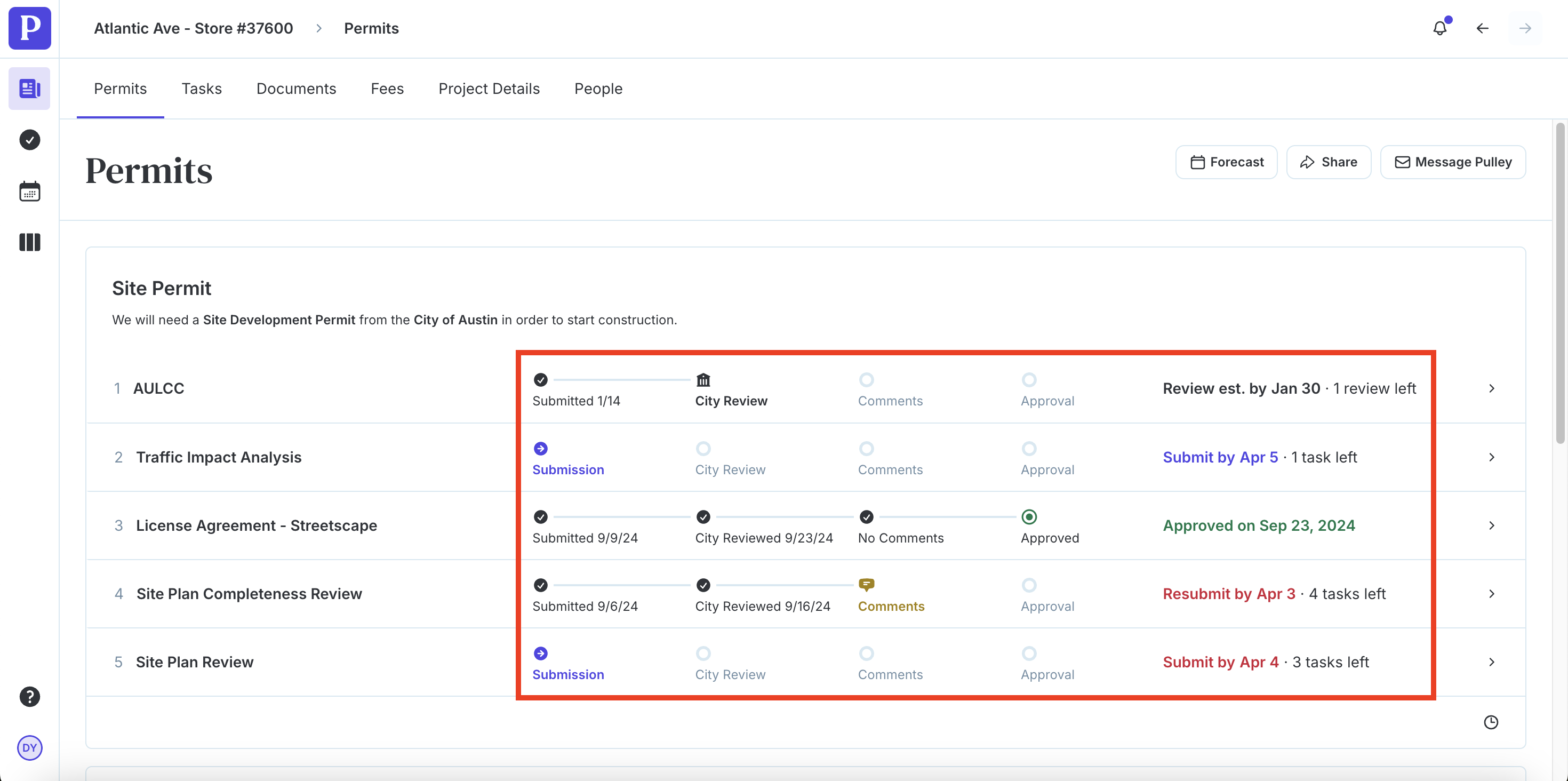
Task: Expand the AULCC row chevron
Action: click(1491, 388)
